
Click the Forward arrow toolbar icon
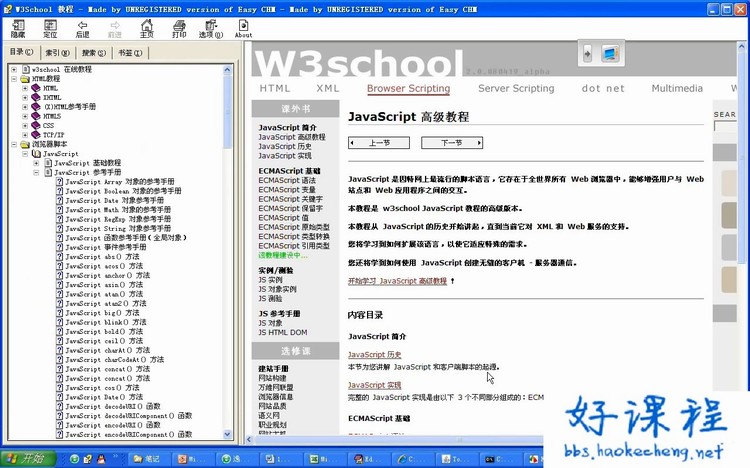point(115,28)
